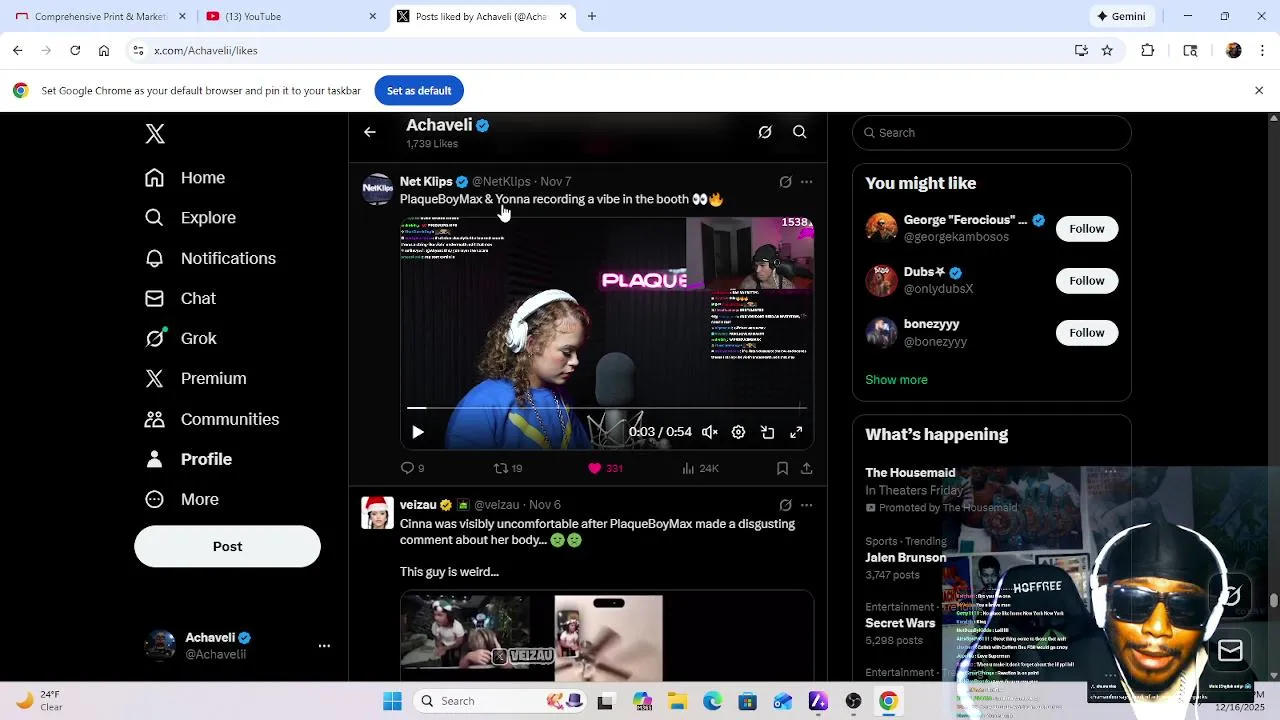Go to browser home page

104,50
